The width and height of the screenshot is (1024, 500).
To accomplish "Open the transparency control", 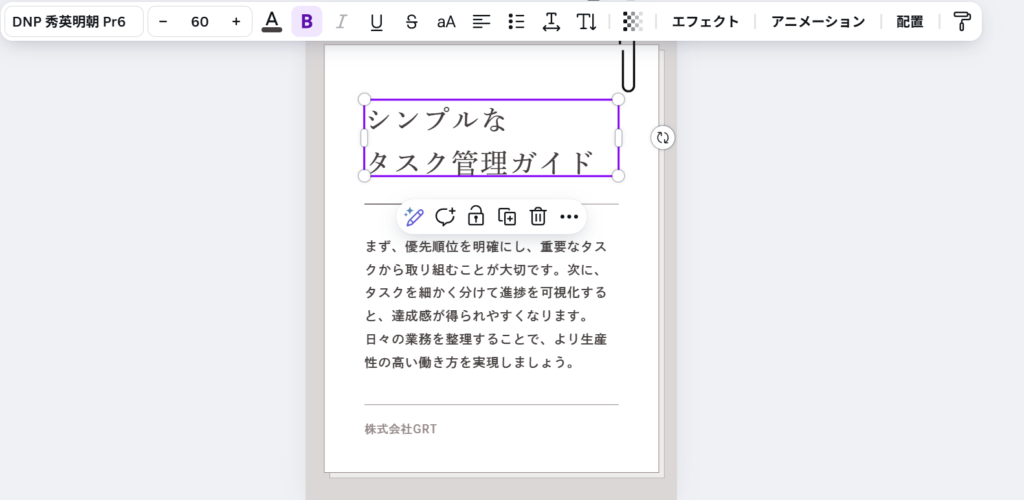I will tap(632, 21).
